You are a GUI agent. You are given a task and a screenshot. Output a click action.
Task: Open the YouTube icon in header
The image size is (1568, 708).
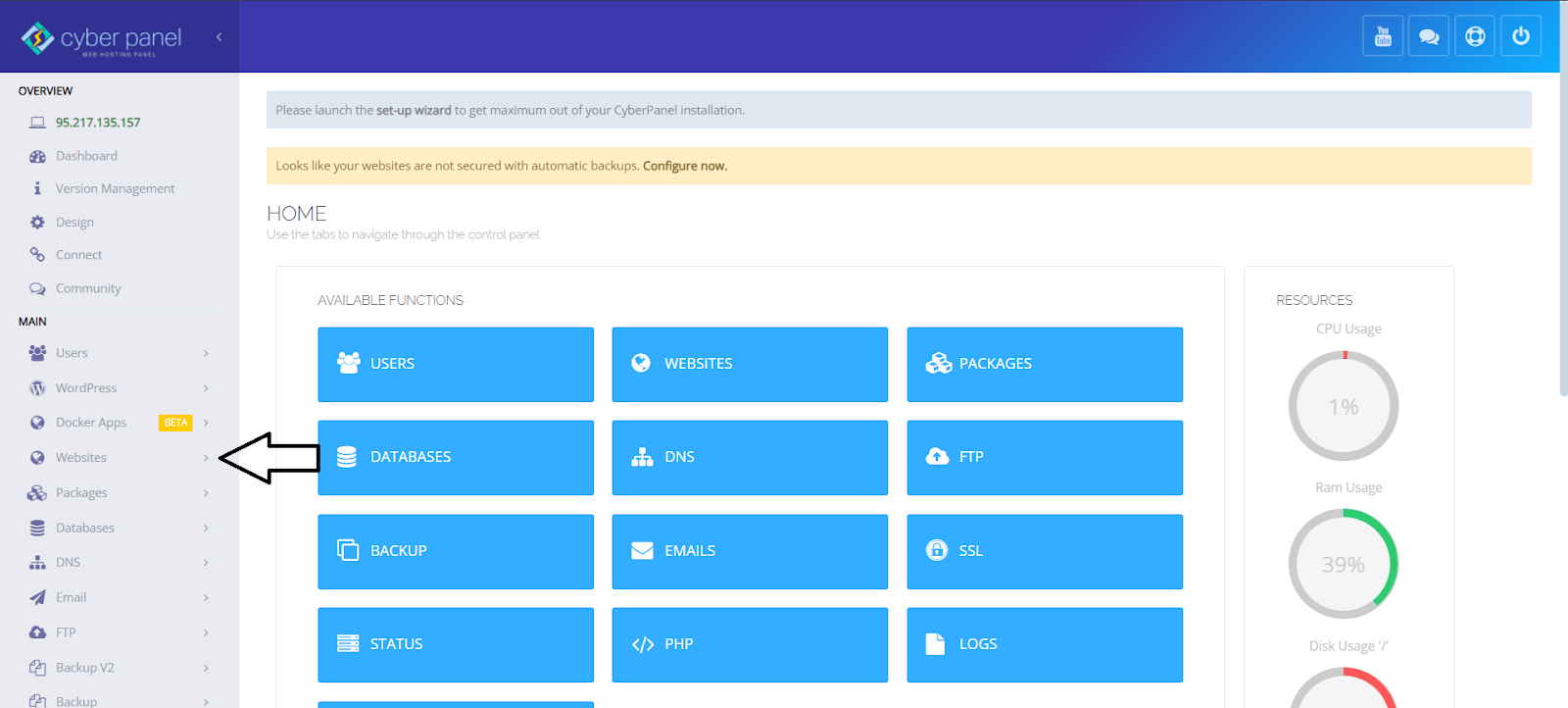click(x=1383, y=36)
